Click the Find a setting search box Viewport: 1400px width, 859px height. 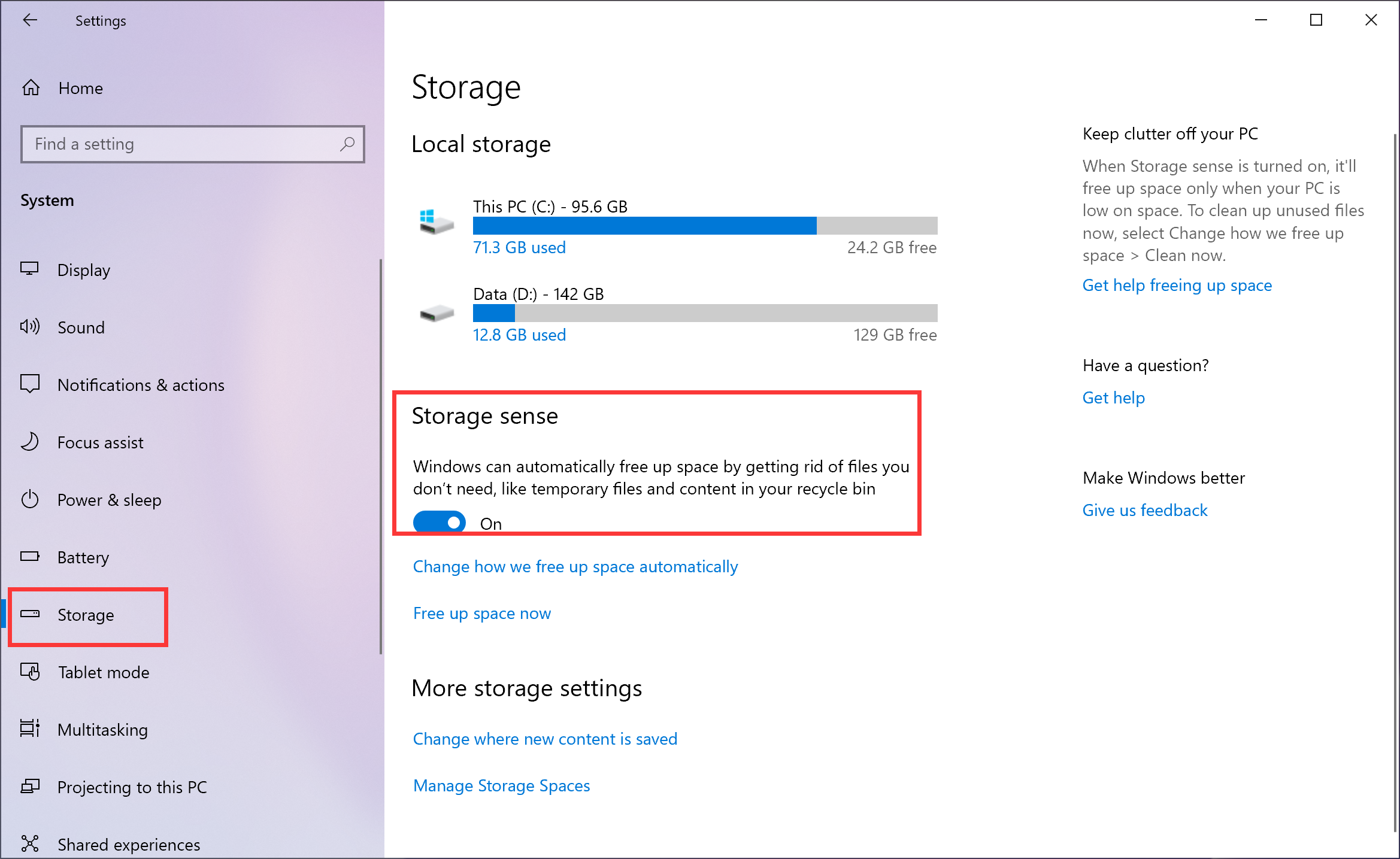[x=180, y=144]
